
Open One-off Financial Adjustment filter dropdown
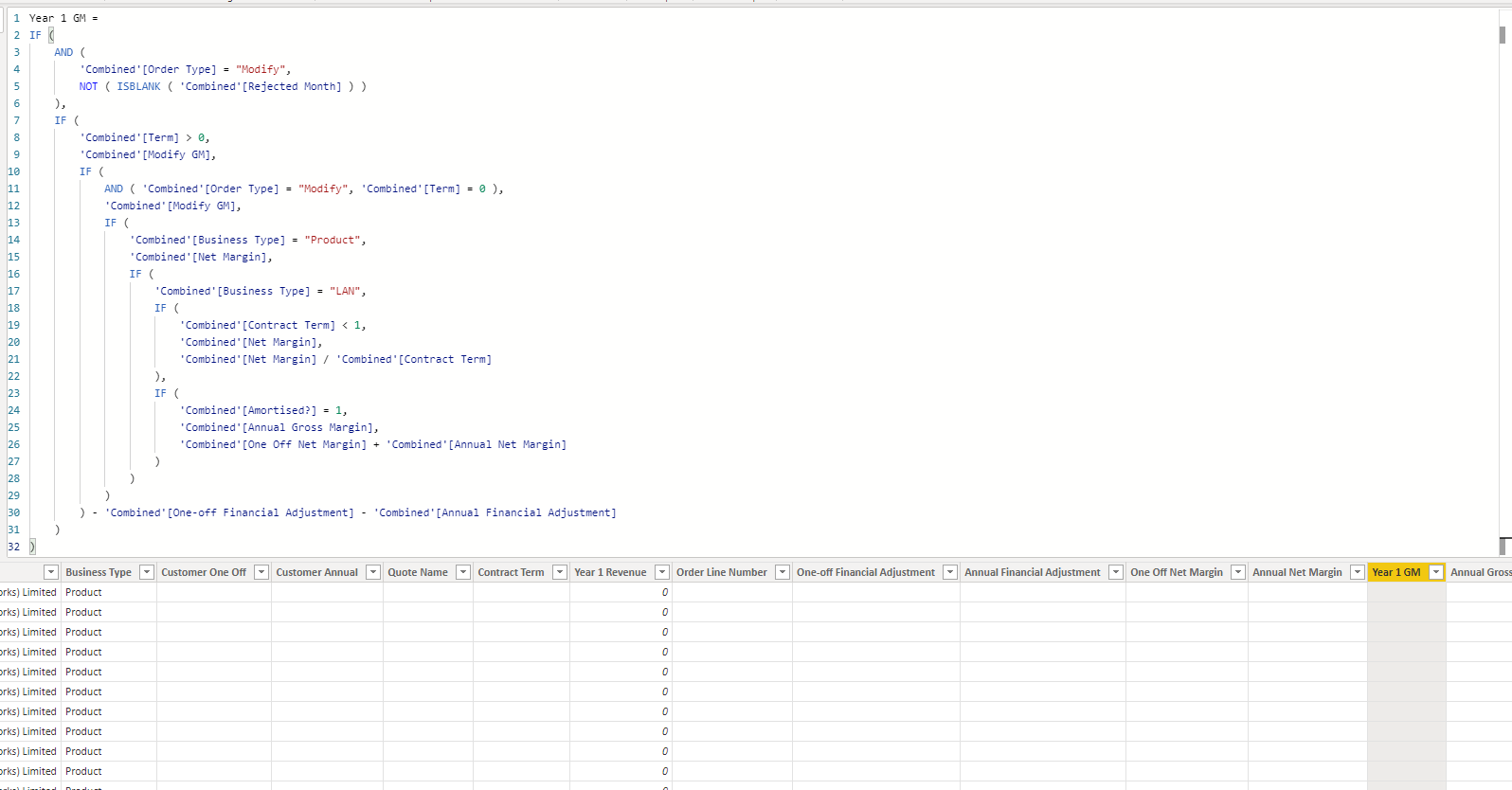click(950, 572)
